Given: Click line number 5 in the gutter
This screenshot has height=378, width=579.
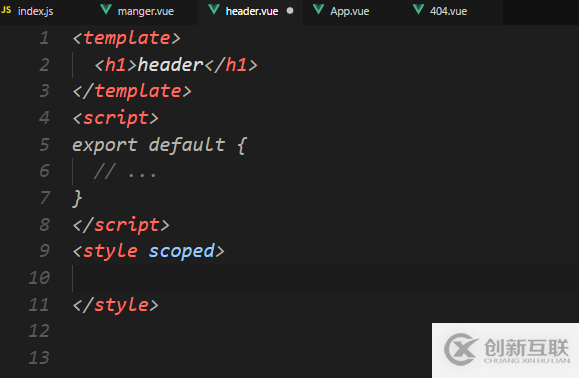Looking at the screenshot, I should pos(44,145).
